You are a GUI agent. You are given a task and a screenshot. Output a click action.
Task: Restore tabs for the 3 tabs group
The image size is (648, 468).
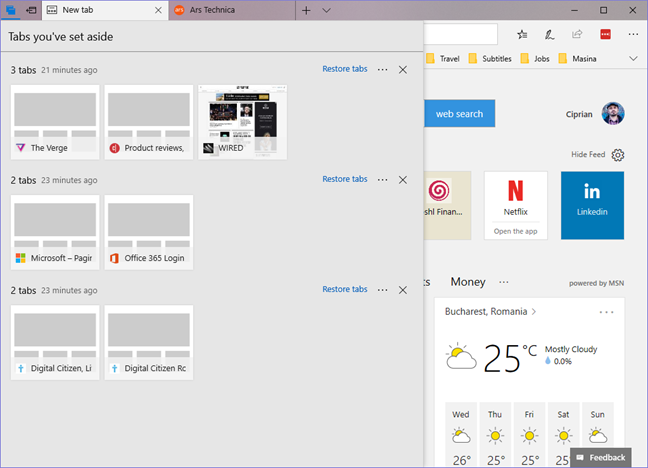click(345, 69)
